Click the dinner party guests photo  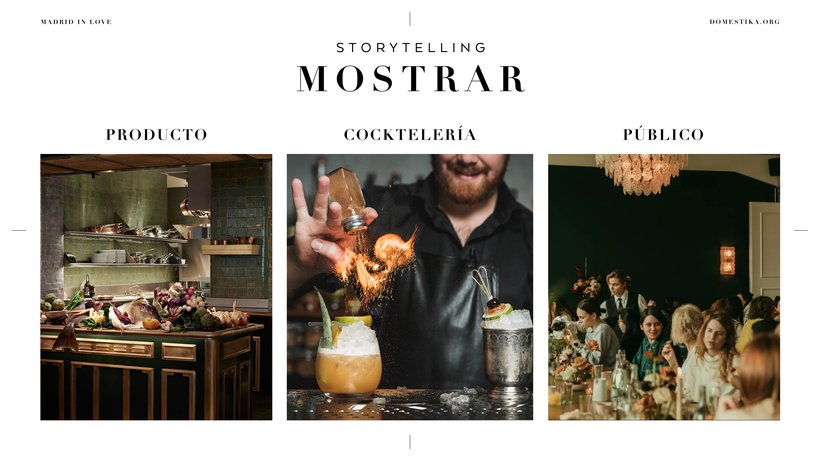pos(664,287)
